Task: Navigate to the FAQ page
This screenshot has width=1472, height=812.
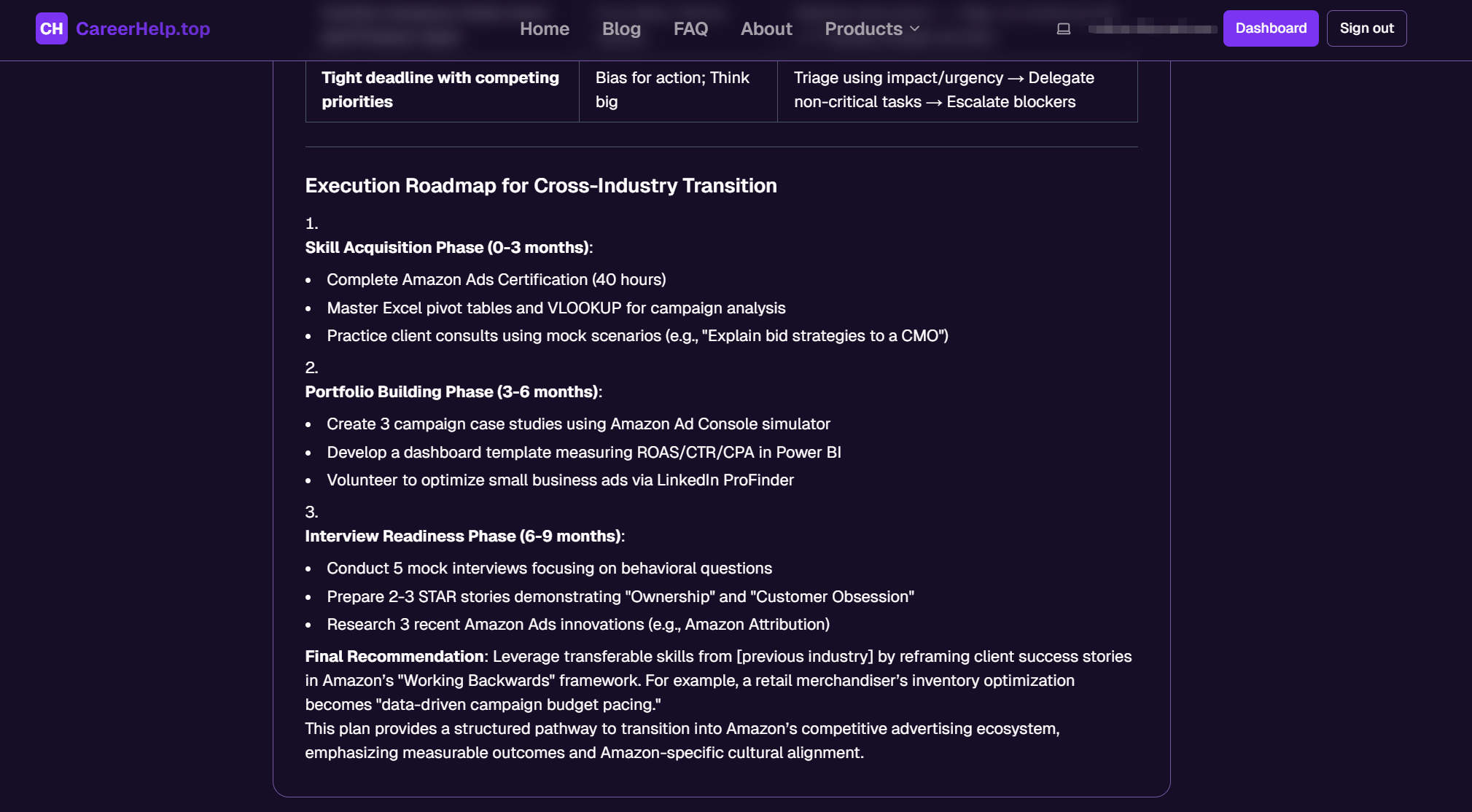Action: coord(690,28)
